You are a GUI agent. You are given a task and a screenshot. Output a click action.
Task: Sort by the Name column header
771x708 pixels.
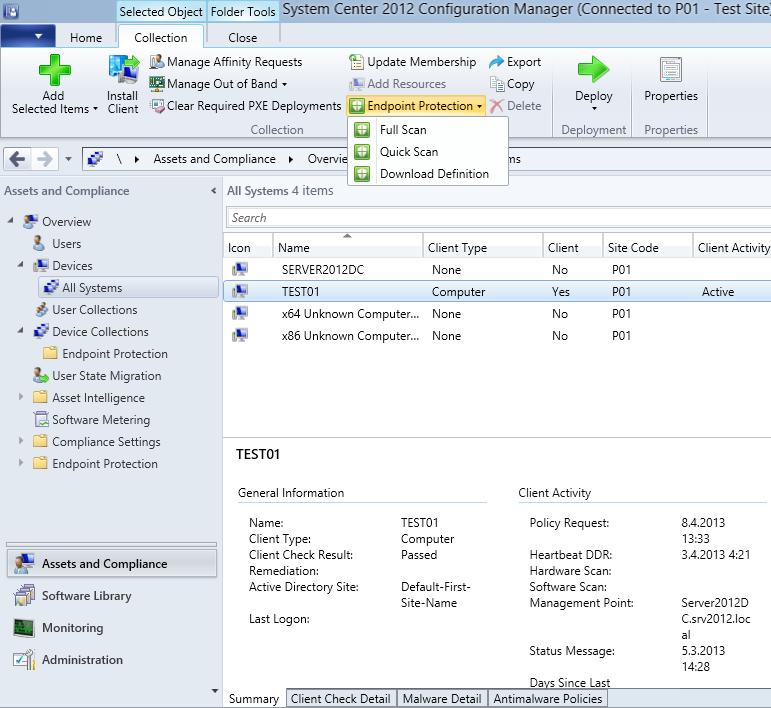pyautogui.click(x=347, y=246)
